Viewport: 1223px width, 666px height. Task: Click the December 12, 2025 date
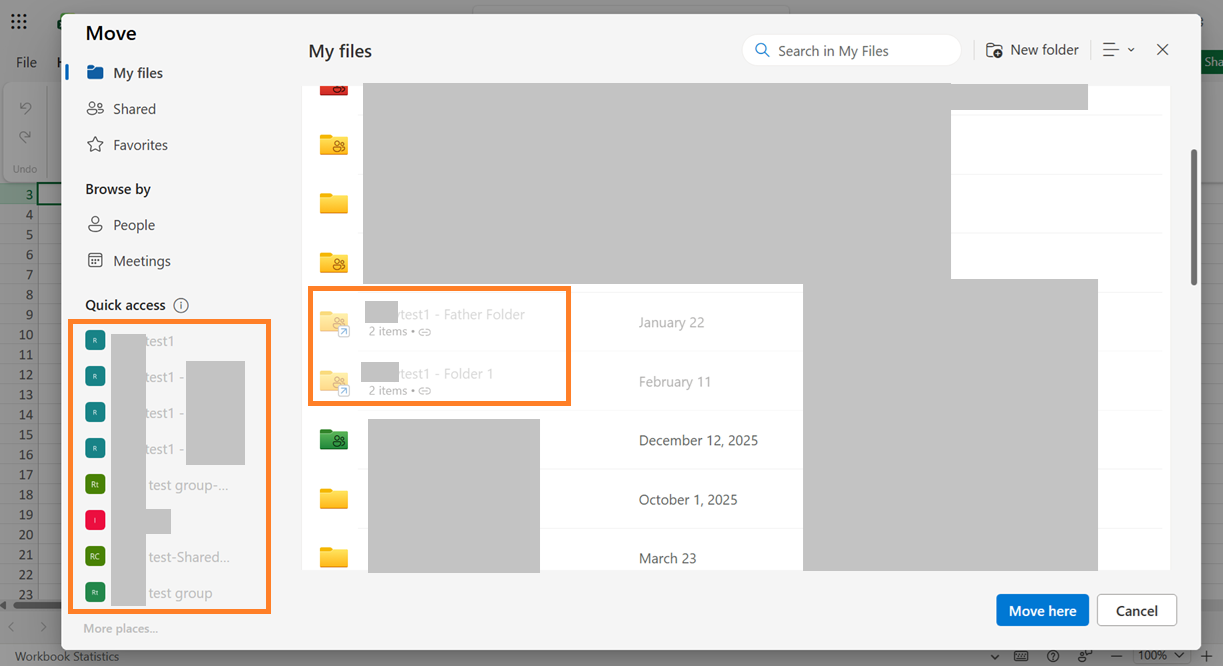pos(698,440)
